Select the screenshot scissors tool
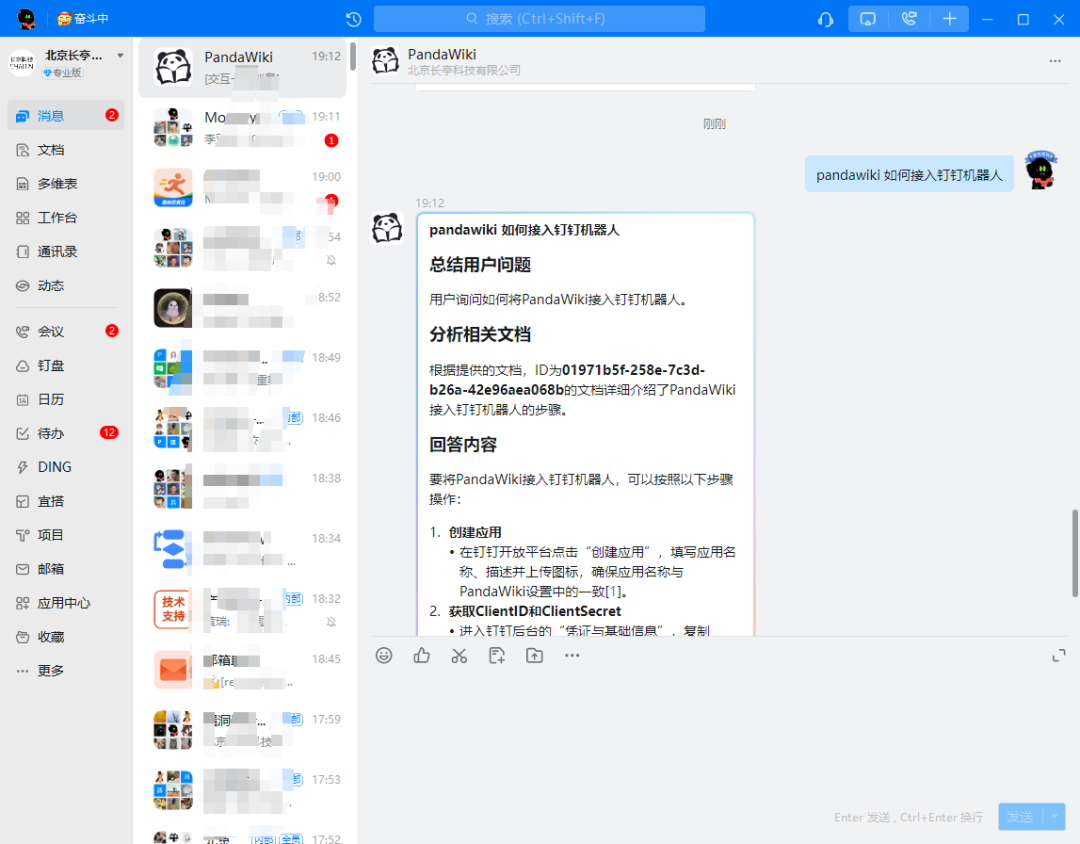Viewport: 1080px width, 844px height. (459, 655)
